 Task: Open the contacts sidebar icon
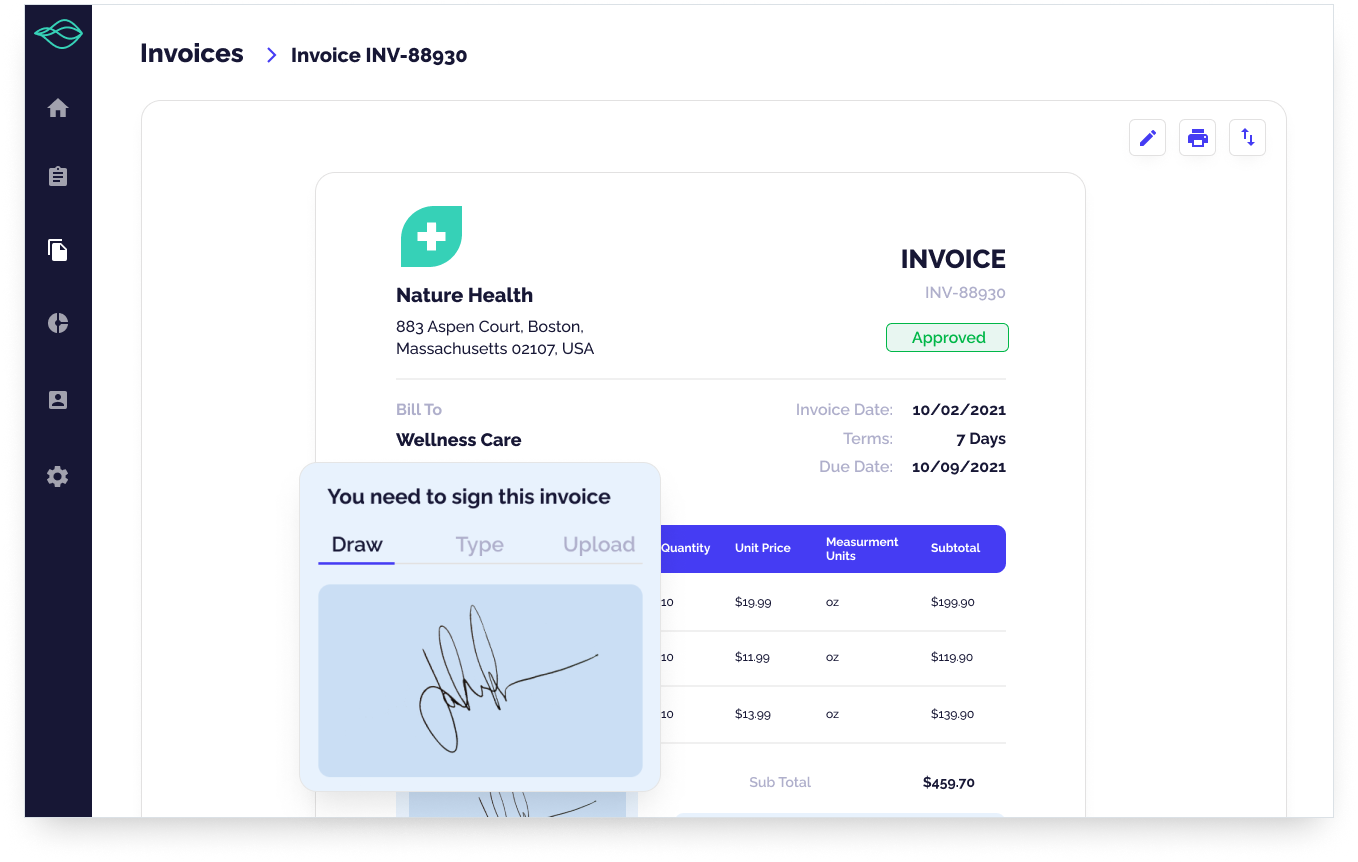[58, 400]
